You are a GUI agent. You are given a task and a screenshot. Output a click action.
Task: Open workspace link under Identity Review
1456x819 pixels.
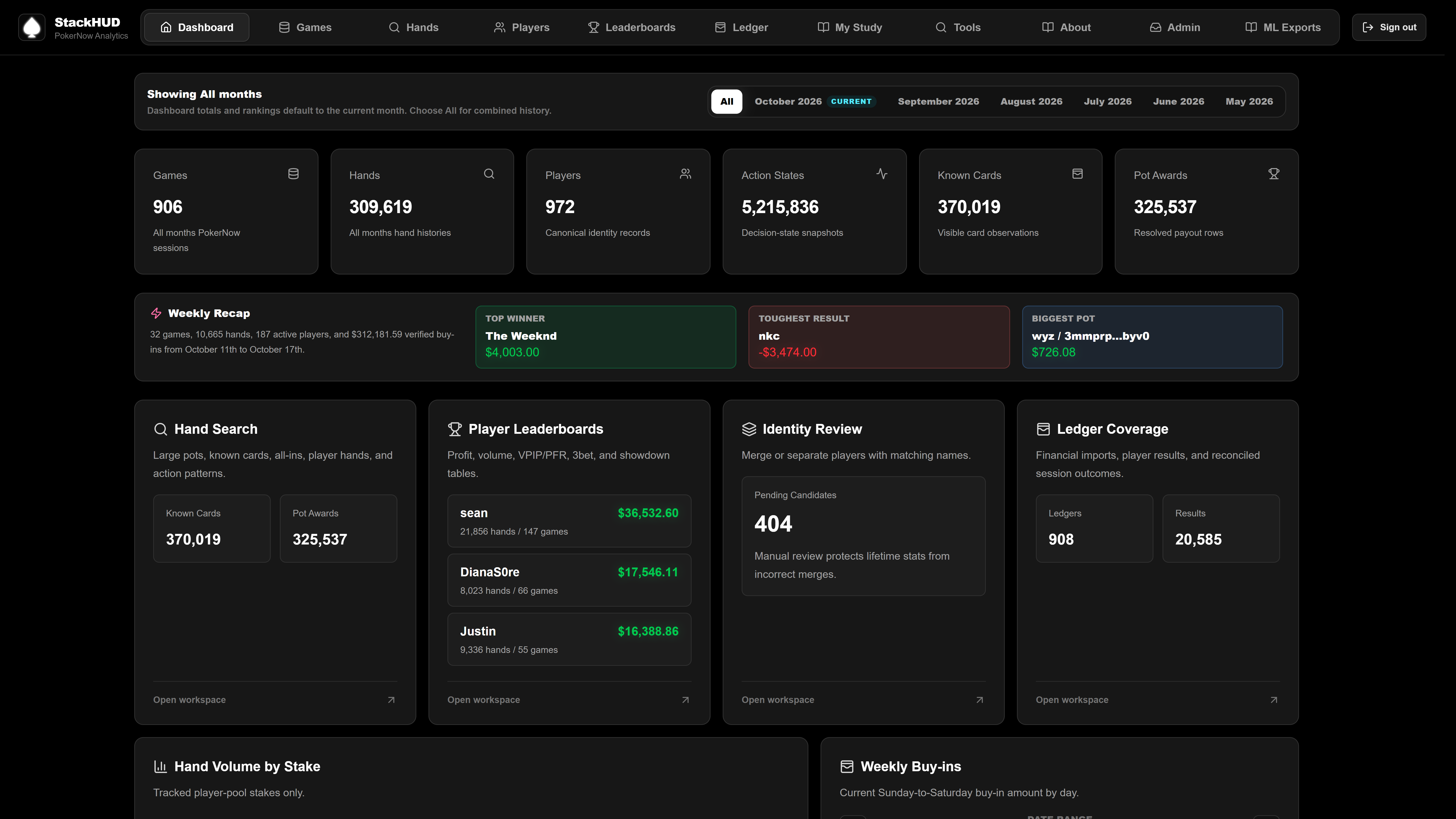click(x=778, y=700)
